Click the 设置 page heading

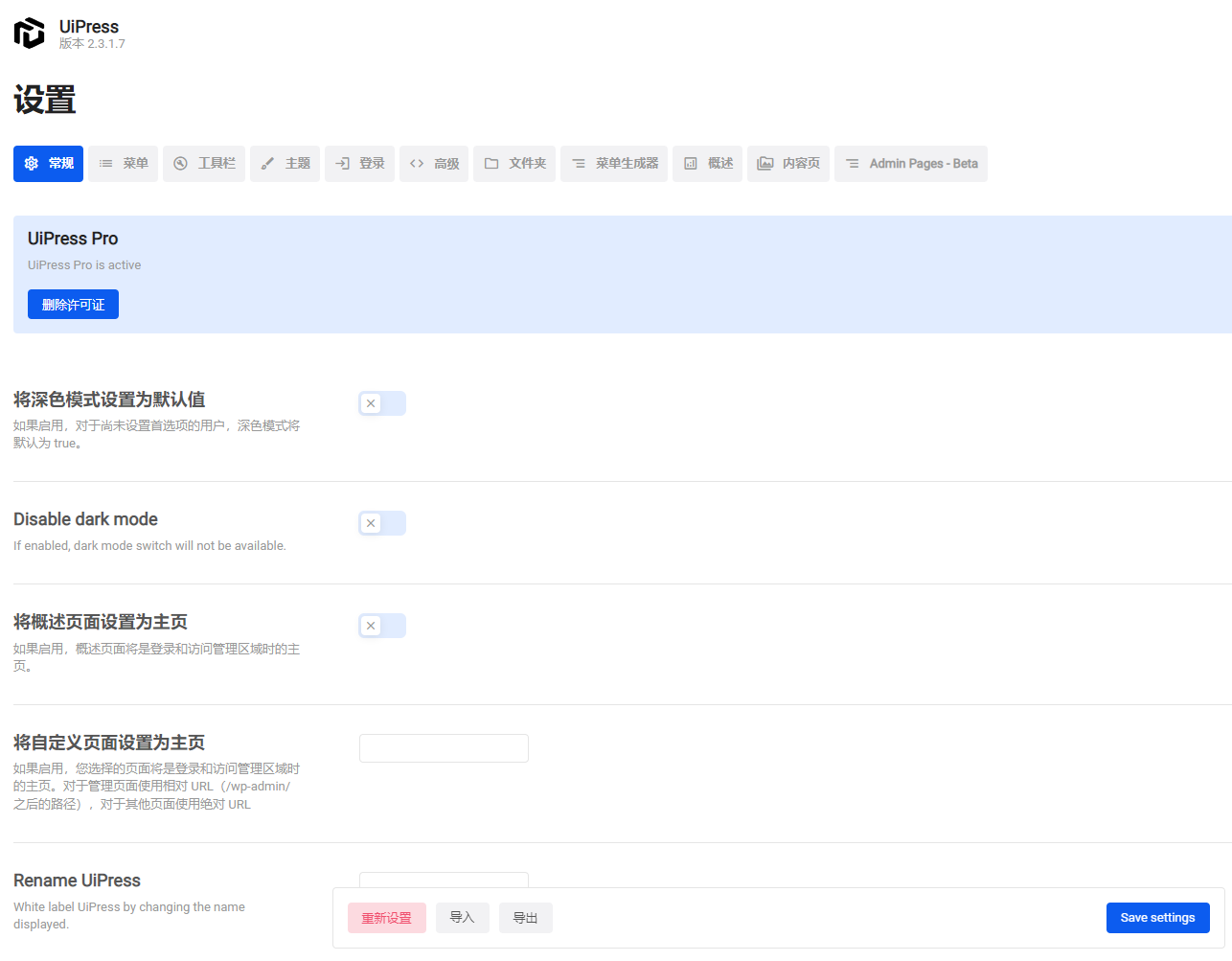[45, 101]
